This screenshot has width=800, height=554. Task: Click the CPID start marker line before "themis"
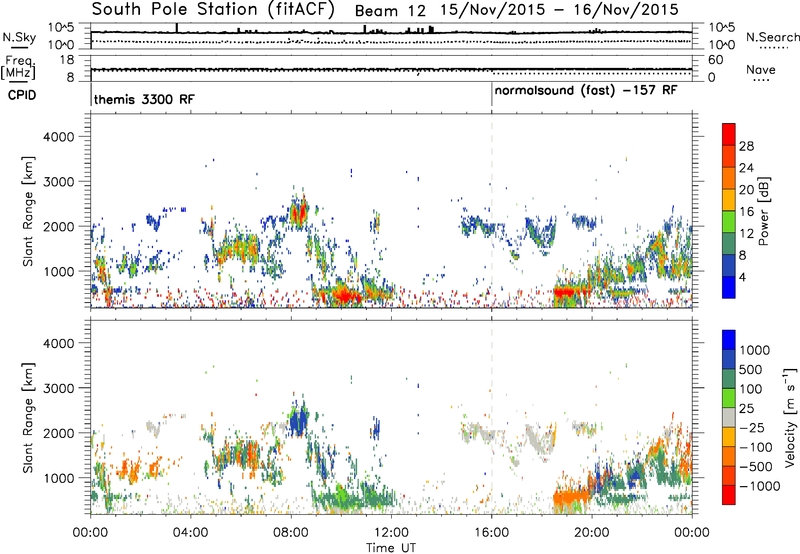click(x=91, y=95)
